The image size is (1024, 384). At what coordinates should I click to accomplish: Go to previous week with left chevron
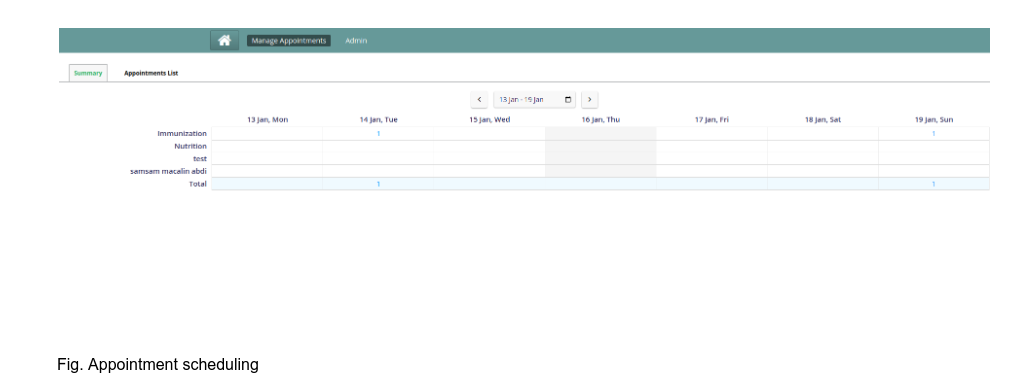pos(479,100)
